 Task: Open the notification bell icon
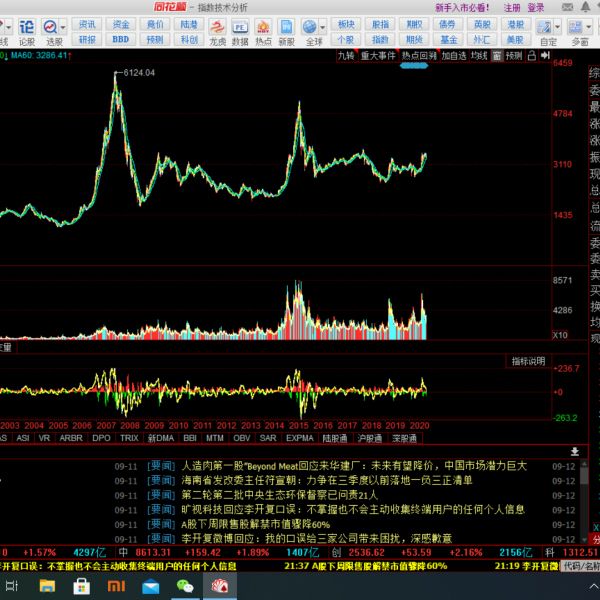click(585, 7)
